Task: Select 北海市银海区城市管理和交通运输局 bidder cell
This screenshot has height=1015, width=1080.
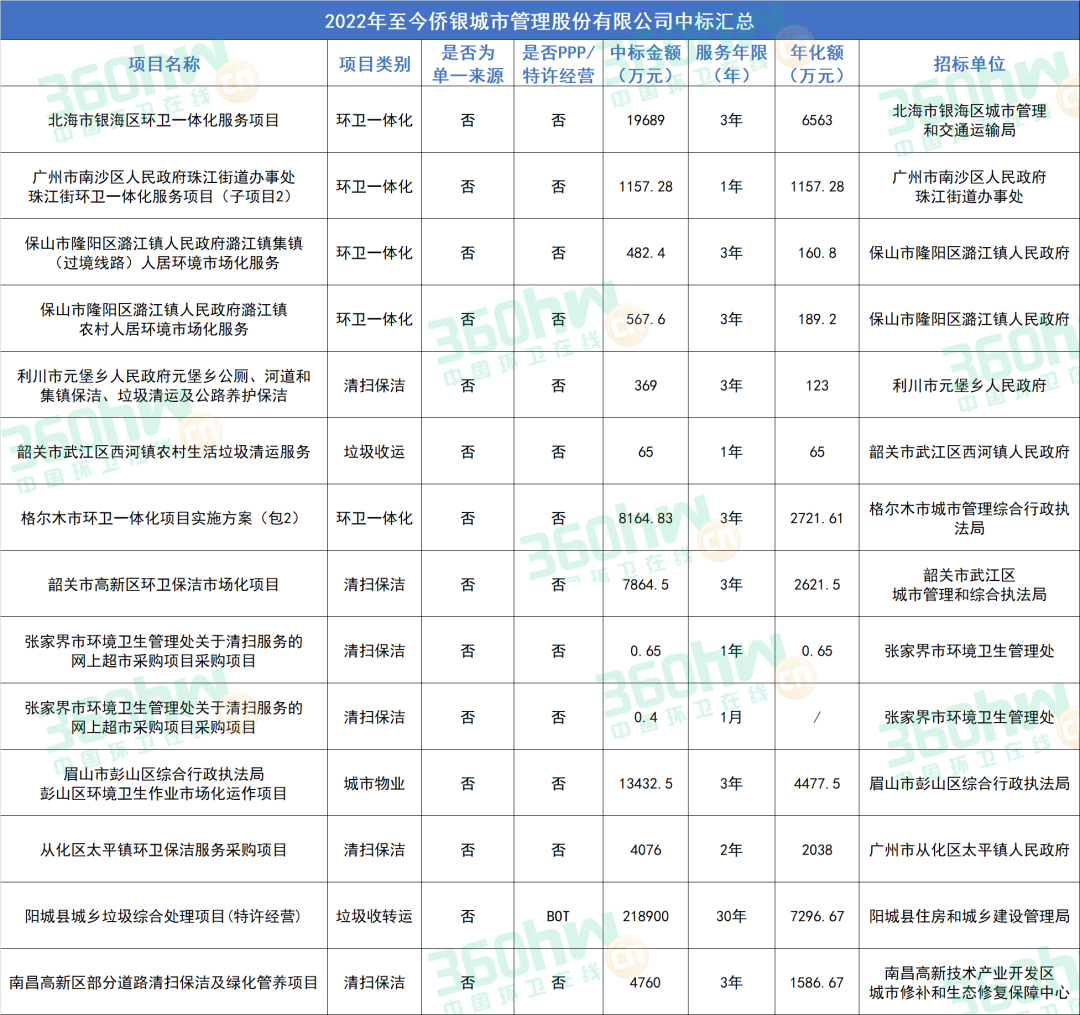Action: (969, 121)
